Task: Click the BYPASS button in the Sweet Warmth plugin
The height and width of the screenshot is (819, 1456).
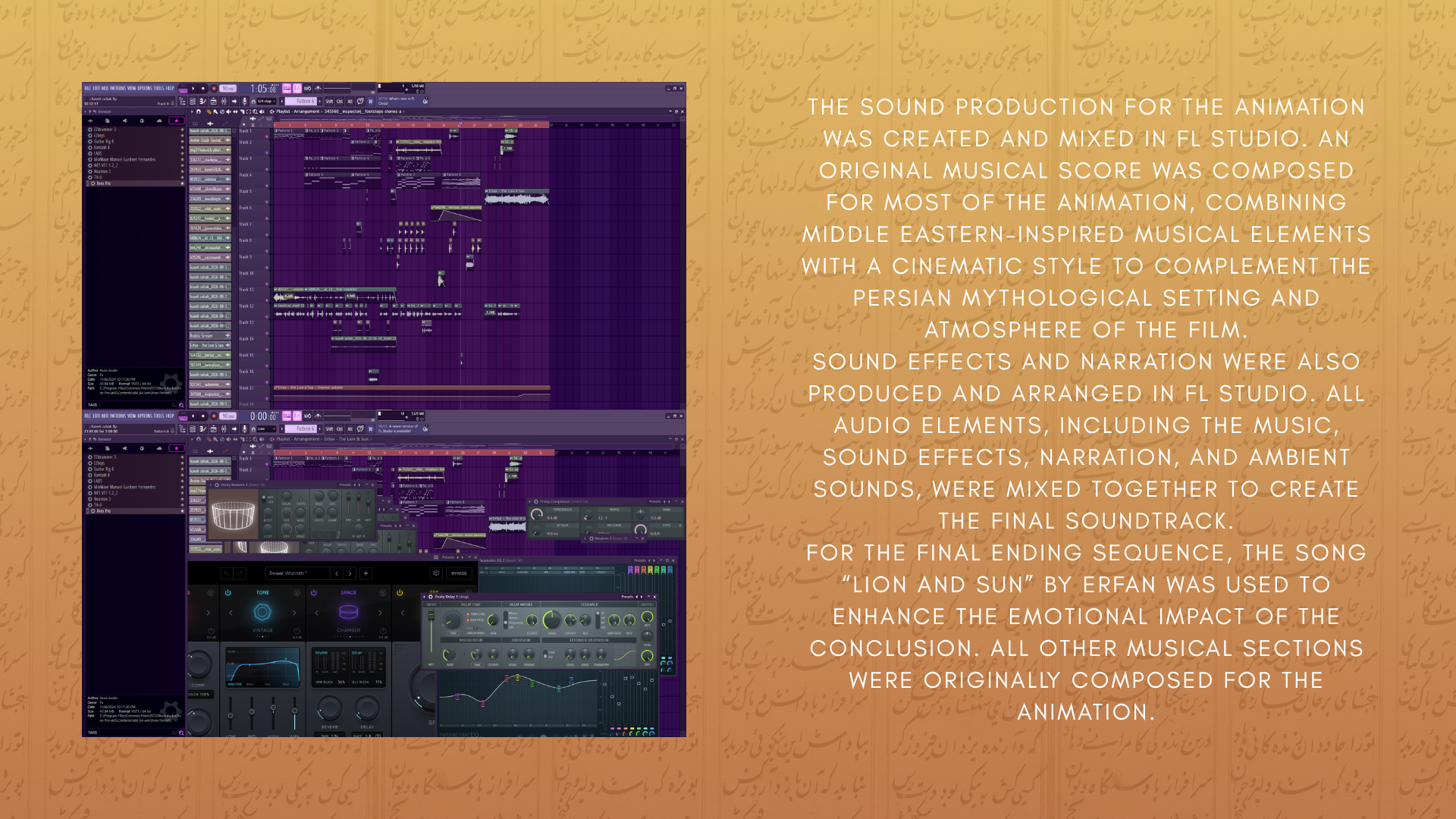Action: coord(459,573)
